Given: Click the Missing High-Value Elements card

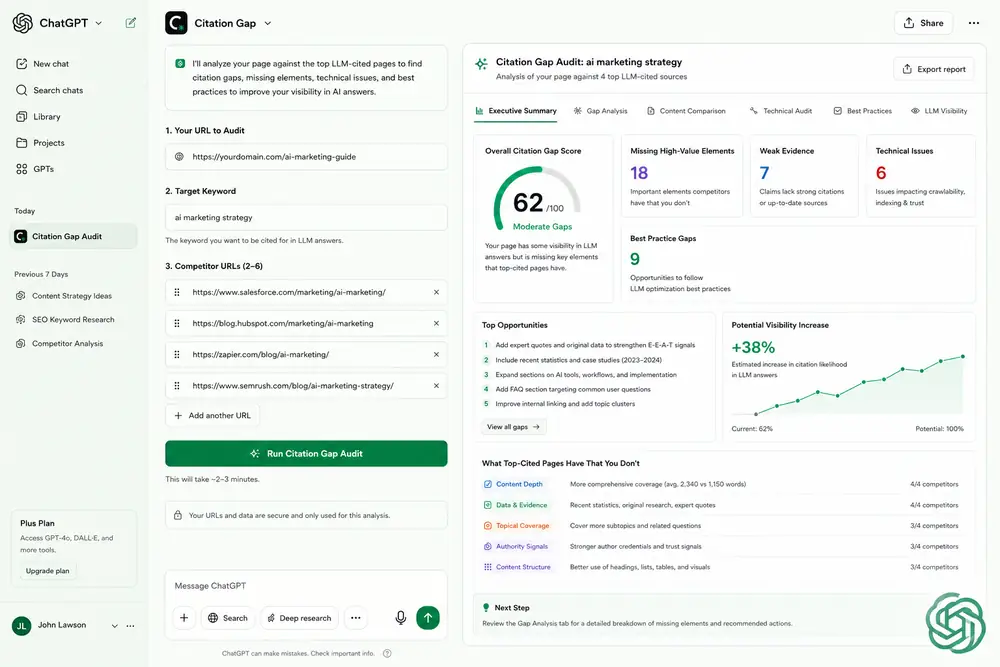Looking at the screenshot, I should (682, 176).
